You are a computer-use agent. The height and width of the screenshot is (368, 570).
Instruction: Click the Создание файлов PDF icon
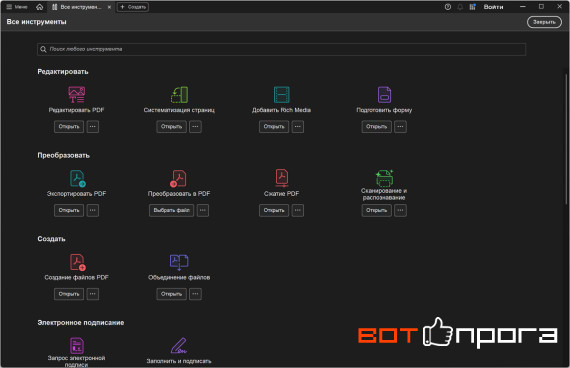point(77,262)
